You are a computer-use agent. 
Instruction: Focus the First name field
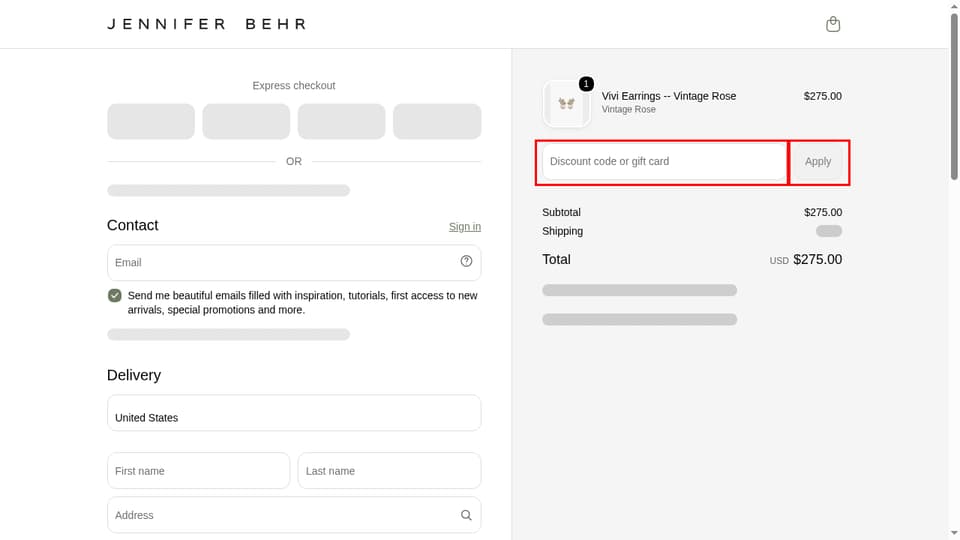coord(198,471)
